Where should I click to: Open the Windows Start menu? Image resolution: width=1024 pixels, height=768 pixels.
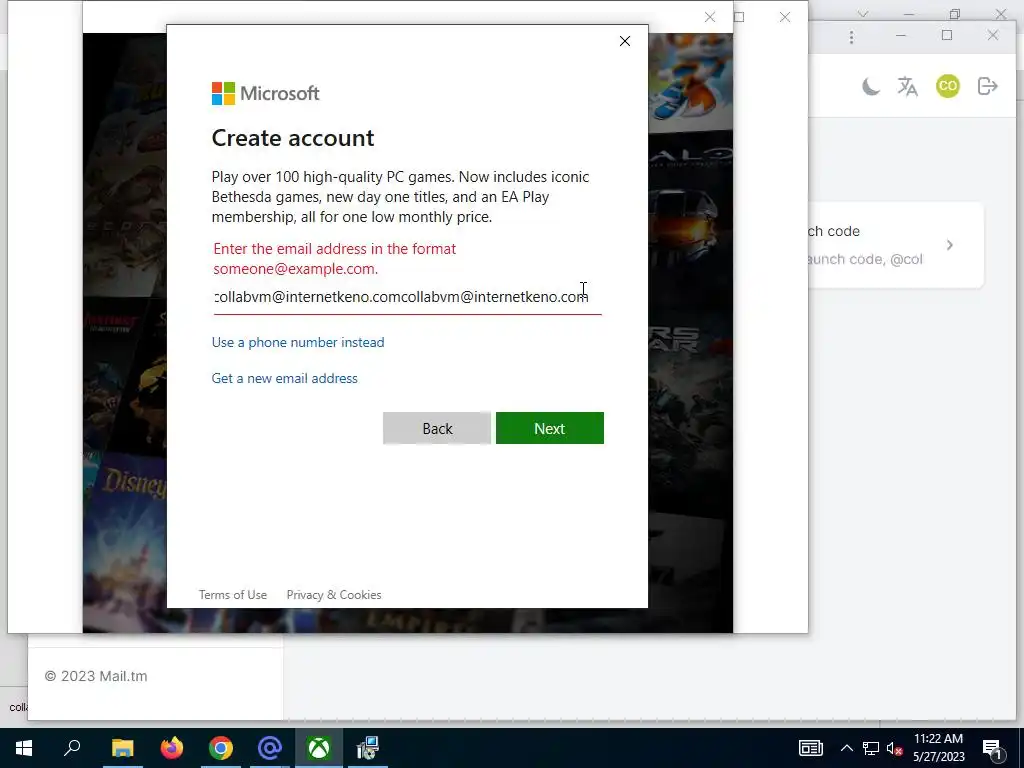24,748
